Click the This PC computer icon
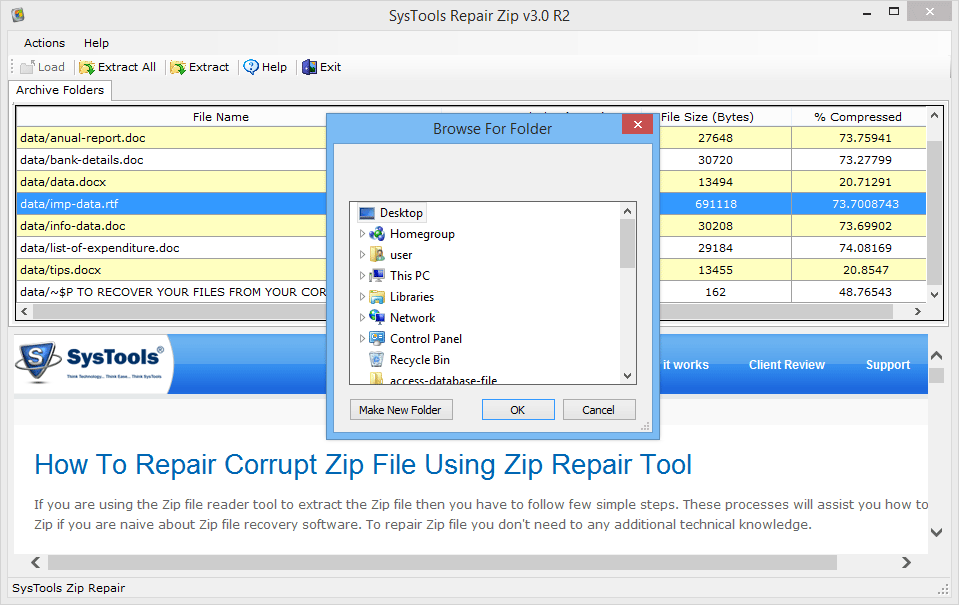 tap(377, 275)
